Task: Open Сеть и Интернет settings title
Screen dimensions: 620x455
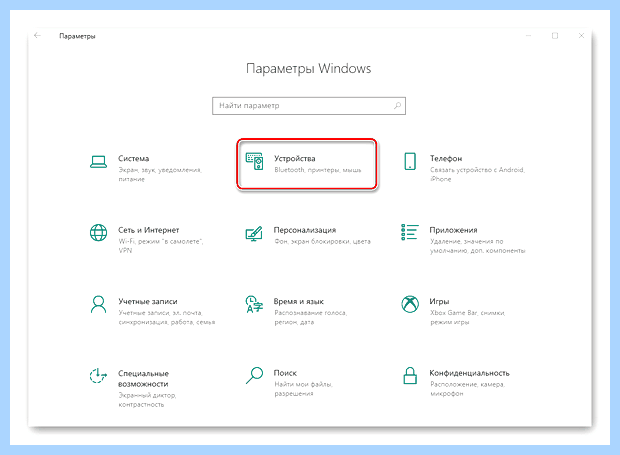Action: point(149,230)
